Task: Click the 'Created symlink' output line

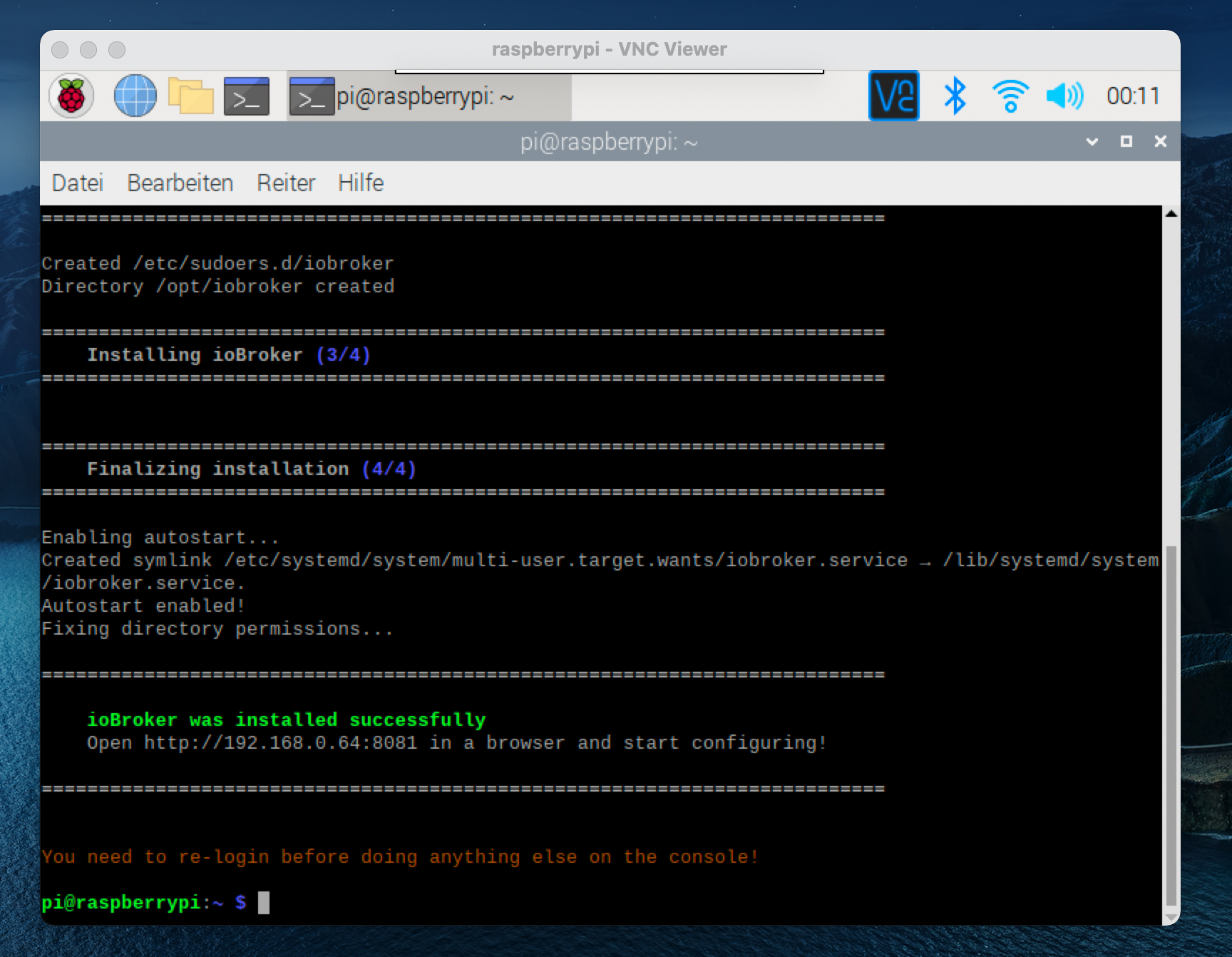Action: click(x=600, y=561)
